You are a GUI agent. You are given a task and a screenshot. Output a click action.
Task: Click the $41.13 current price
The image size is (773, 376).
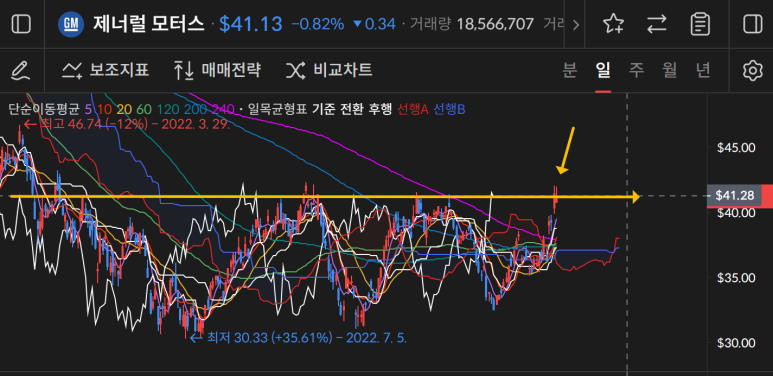251,24
